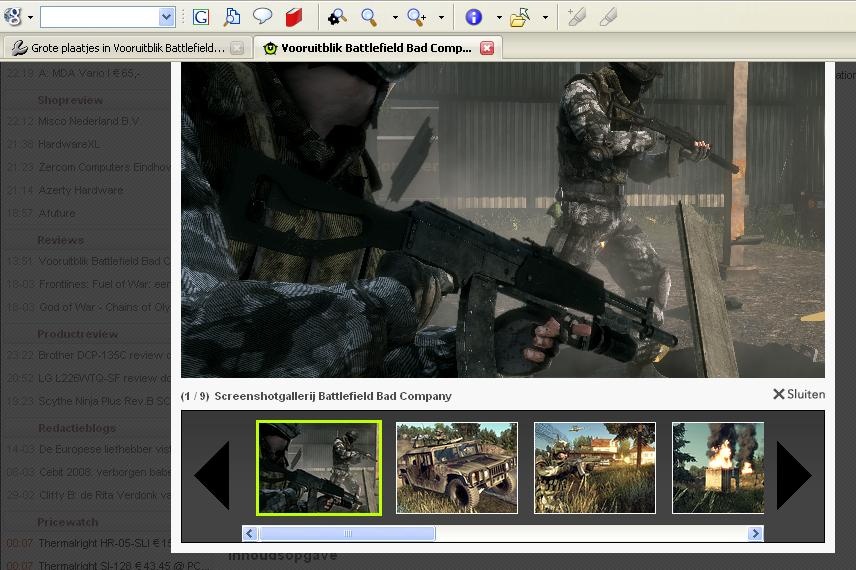Image resolution: width=856 pixels, height=570 pixels.
Task: Select the burning building explosion thumbnail
Action: pyautogui.click(x=717, y=467)
